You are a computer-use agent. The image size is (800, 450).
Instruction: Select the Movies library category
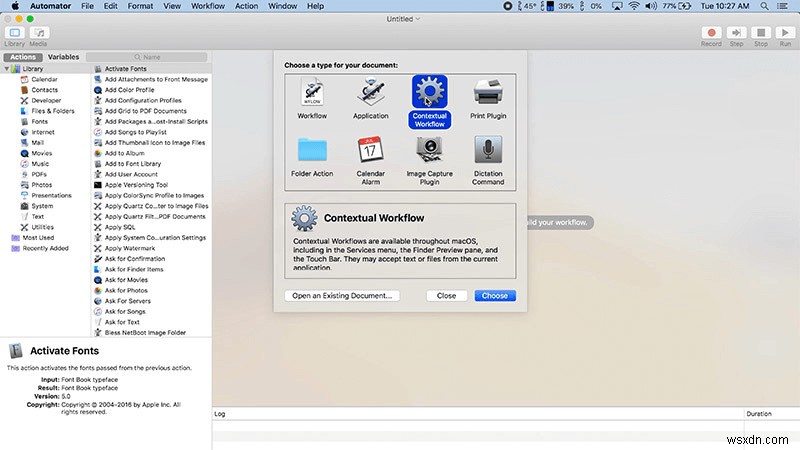tap(41, 153)
